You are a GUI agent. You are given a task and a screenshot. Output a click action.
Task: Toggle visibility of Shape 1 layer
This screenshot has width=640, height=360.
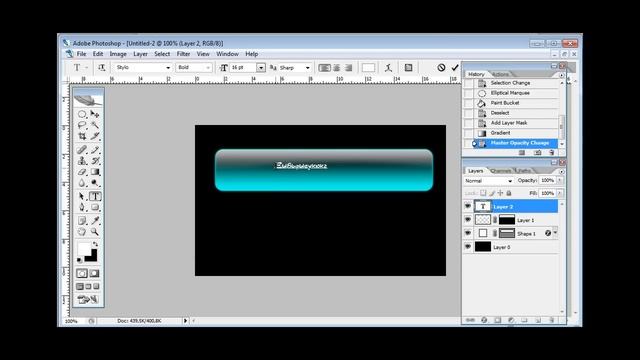pyautogui.click(x=468, y=233)
